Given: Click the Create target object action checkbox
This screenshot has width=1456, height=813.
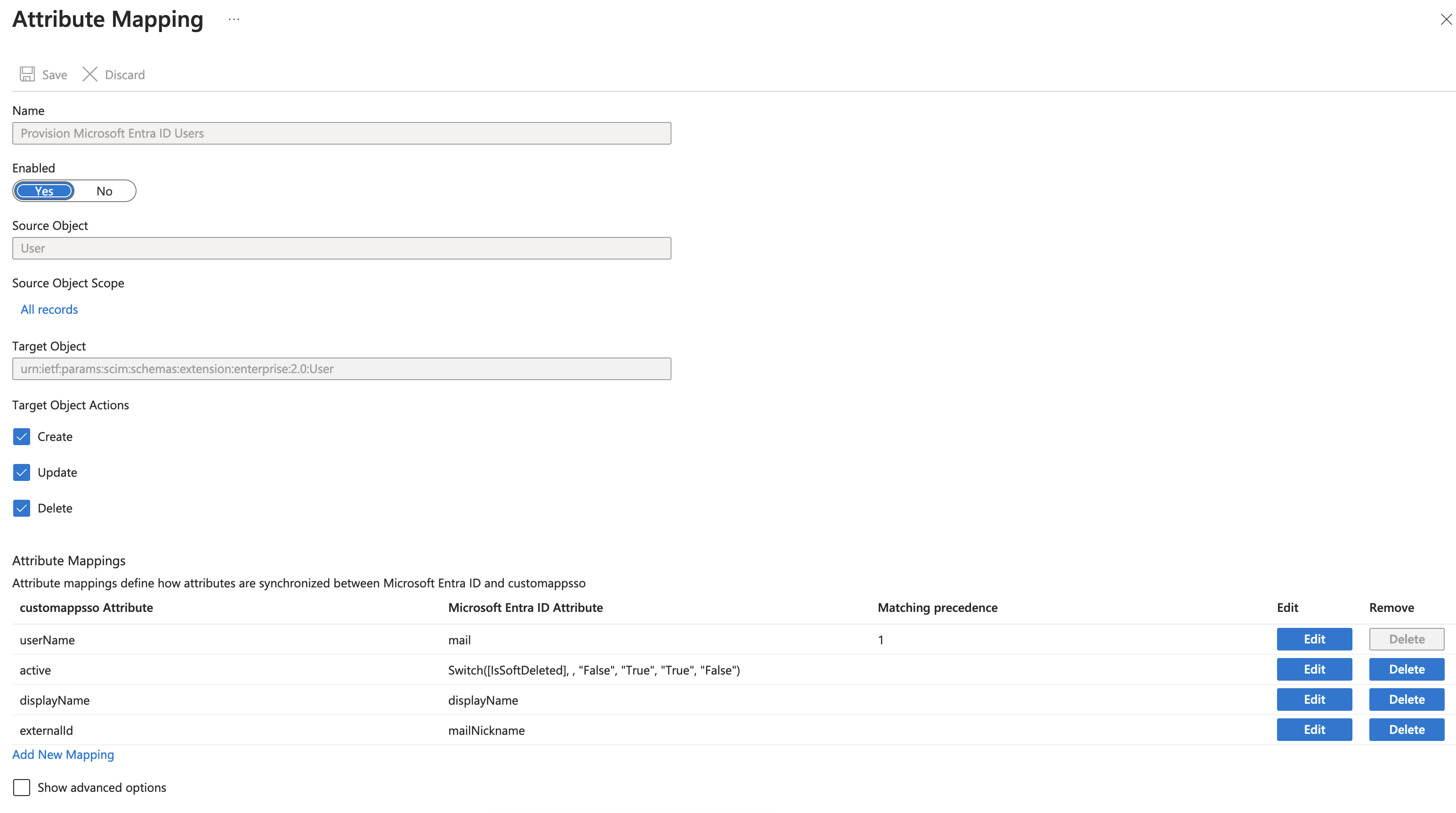Looking at the screenshot, I should 21,436.
